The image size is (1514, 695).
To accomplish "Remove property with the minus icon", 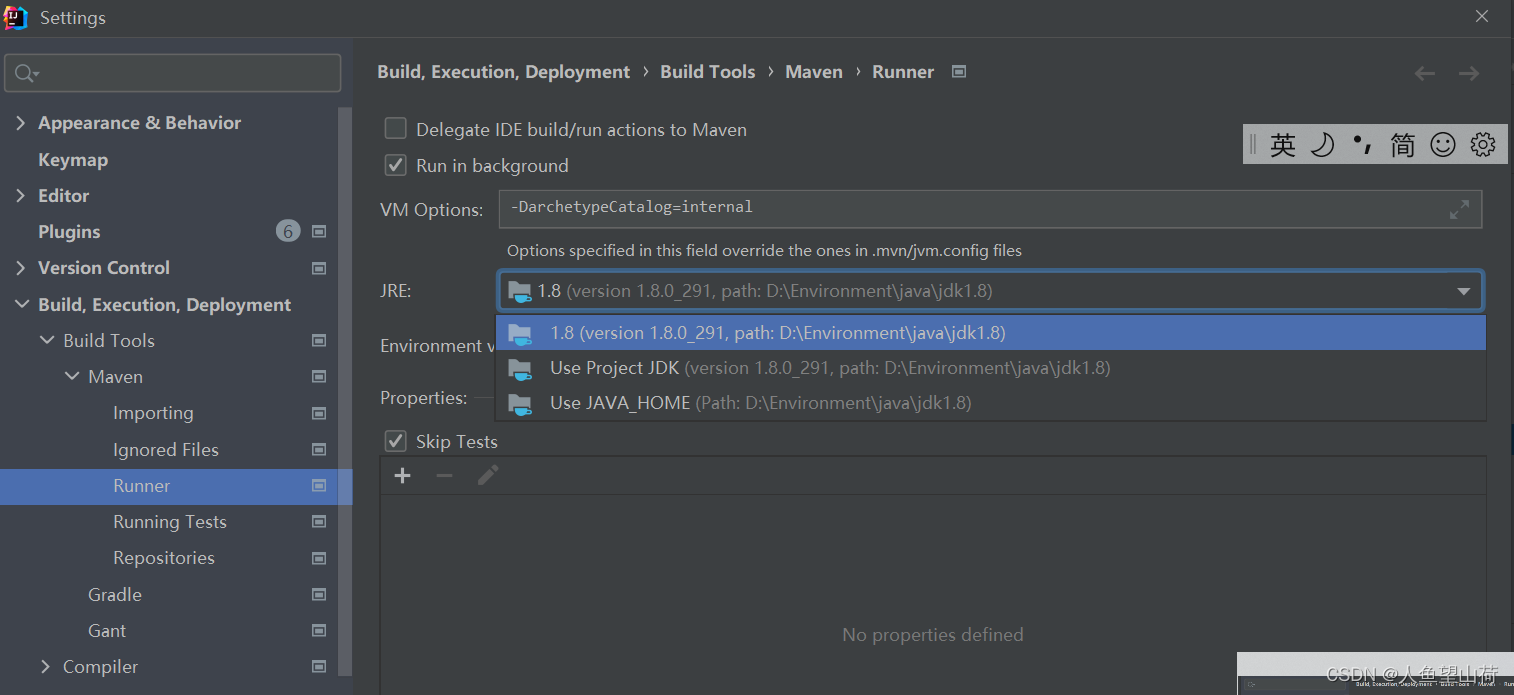I will (445, 476).
